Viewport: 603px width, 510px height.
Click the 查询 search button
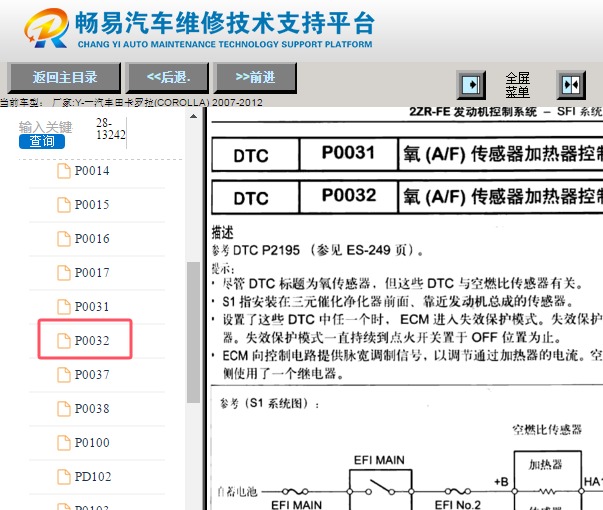(x=42, y=141)
